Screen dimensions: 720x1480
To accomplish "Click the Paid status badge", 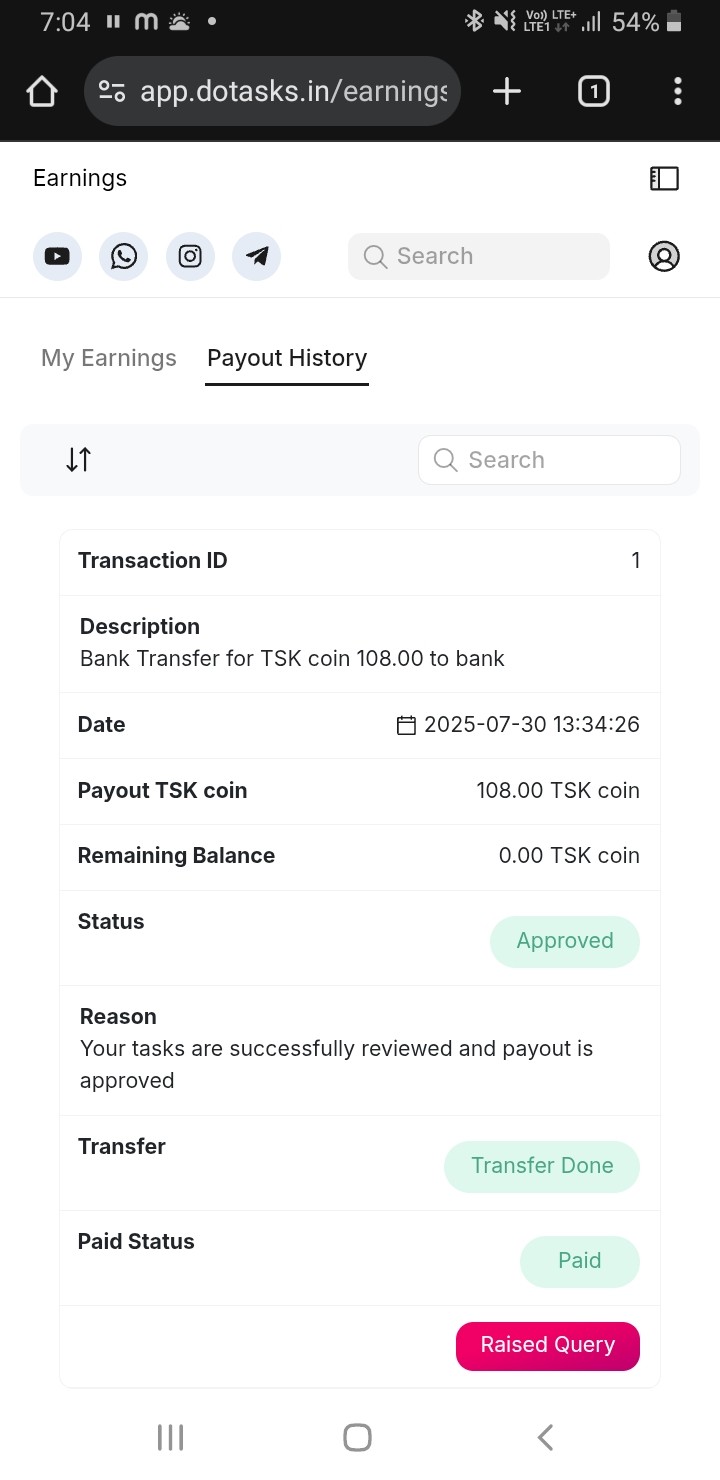I will coord(579,1261).
